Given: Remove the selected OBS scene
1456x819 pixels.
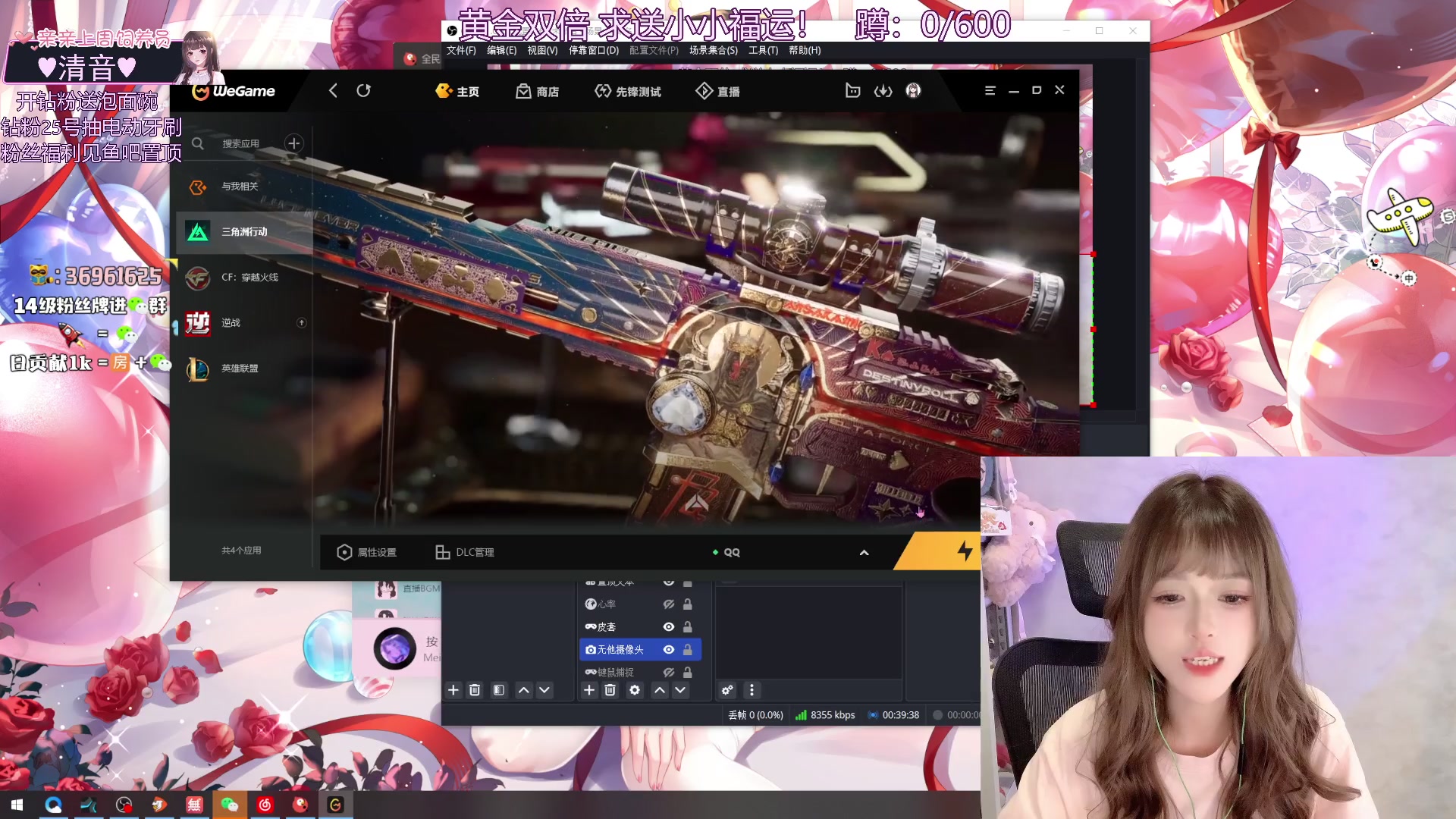Looking at the screenshot, I should pos(475,690).
